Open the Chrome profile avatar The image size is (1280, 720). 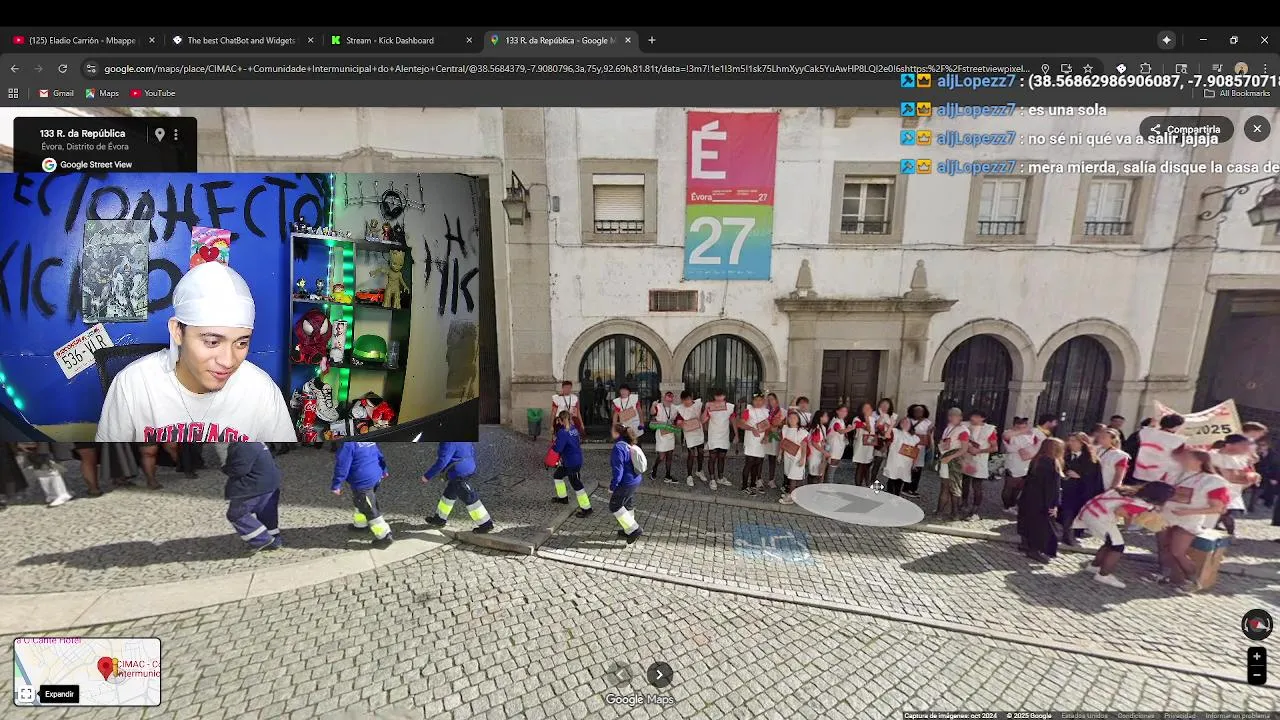click(1241, 69)
